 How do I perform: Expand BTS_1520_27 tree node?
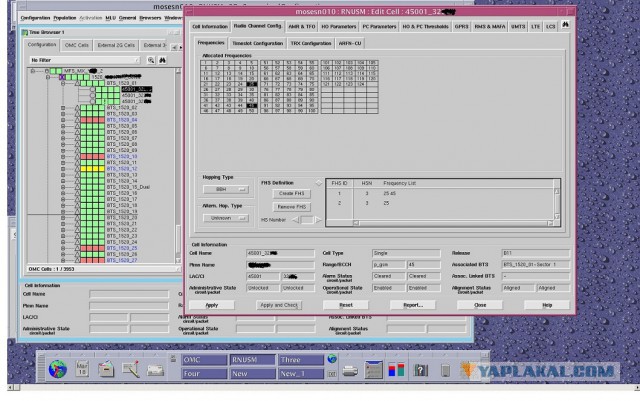click(63, 260)
